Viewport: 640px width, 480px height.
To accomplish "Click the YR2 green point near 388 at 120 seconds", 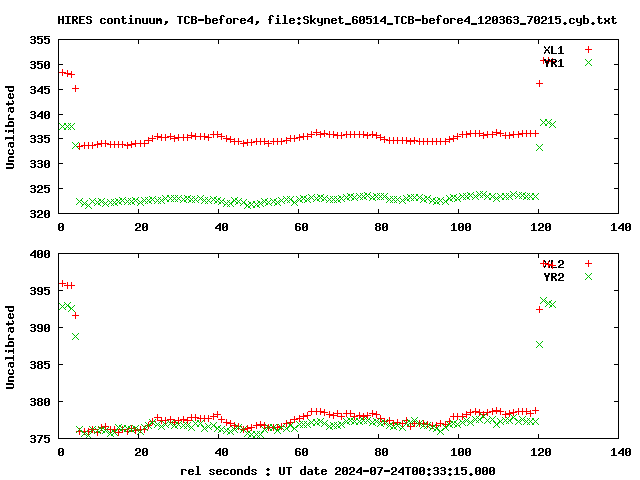I will [x=539, y=344].
